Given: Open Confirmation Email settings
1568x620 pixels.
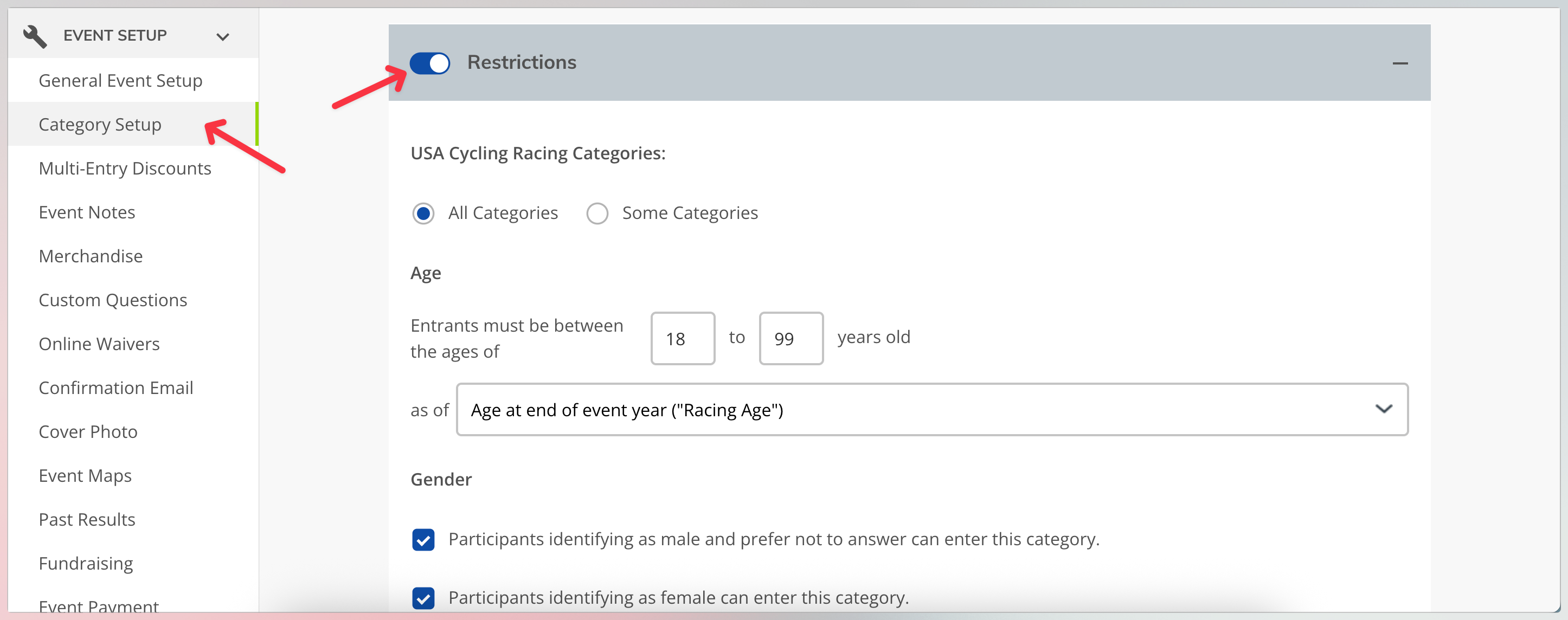Looking at the screenshot, I should click(115, 387).
